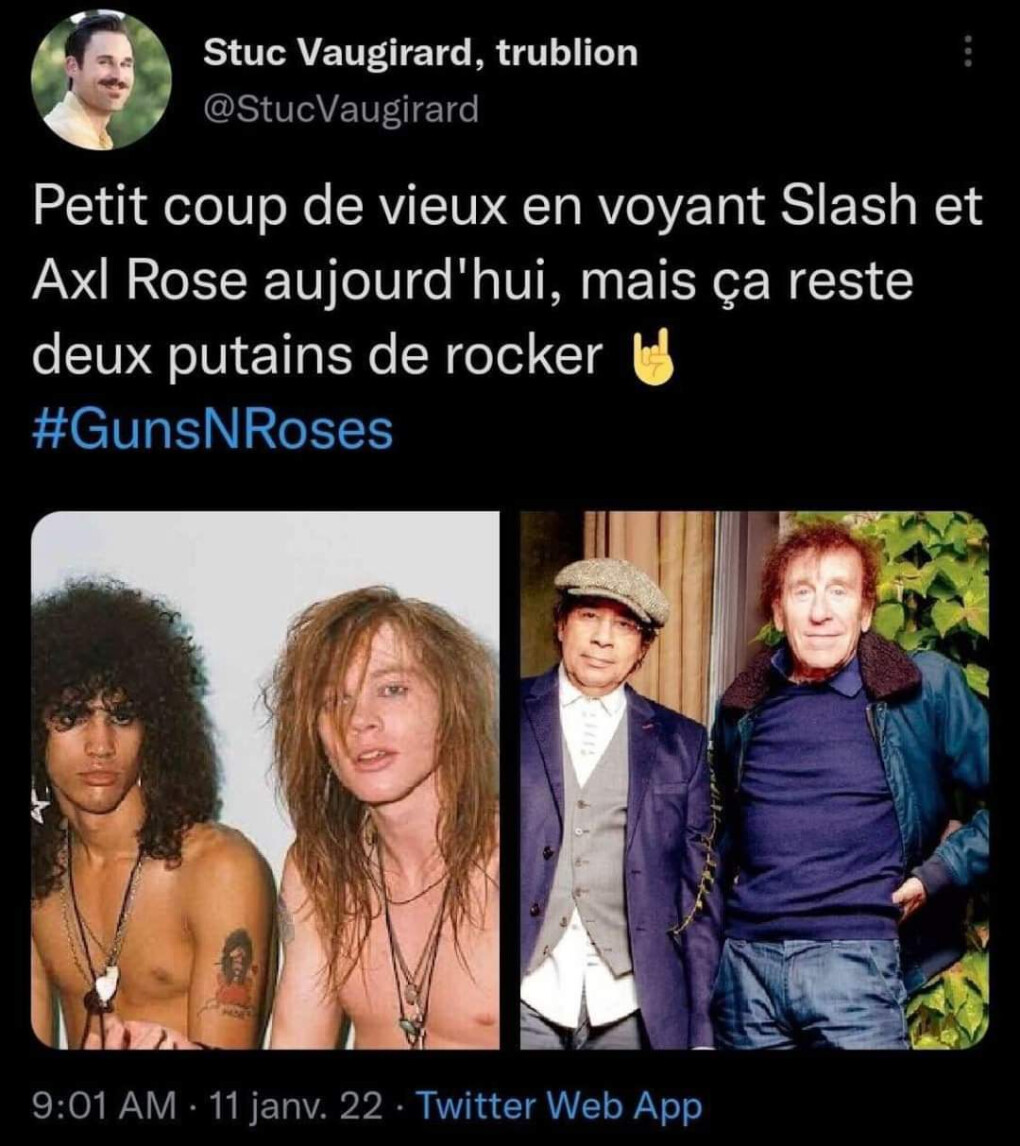This screenshot has width=1020, height=1146.
Task: Open the right photo of two older men
Action: point(754,780)
